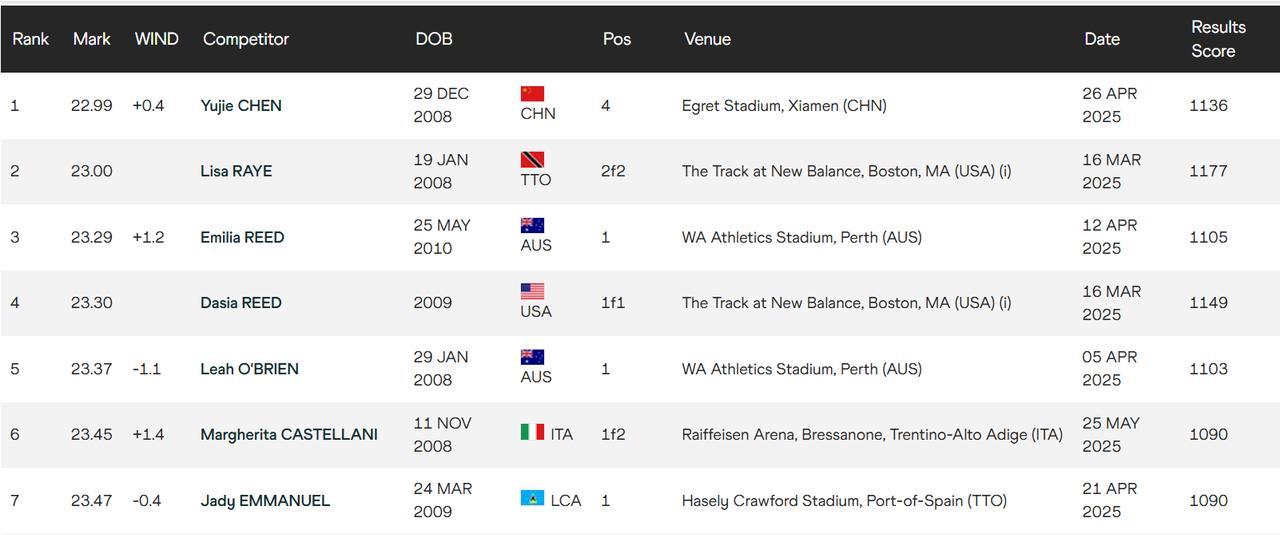Click the Saint Lucia flag icon
This screenshot has width=1280, height=535.
pos(532,498)
